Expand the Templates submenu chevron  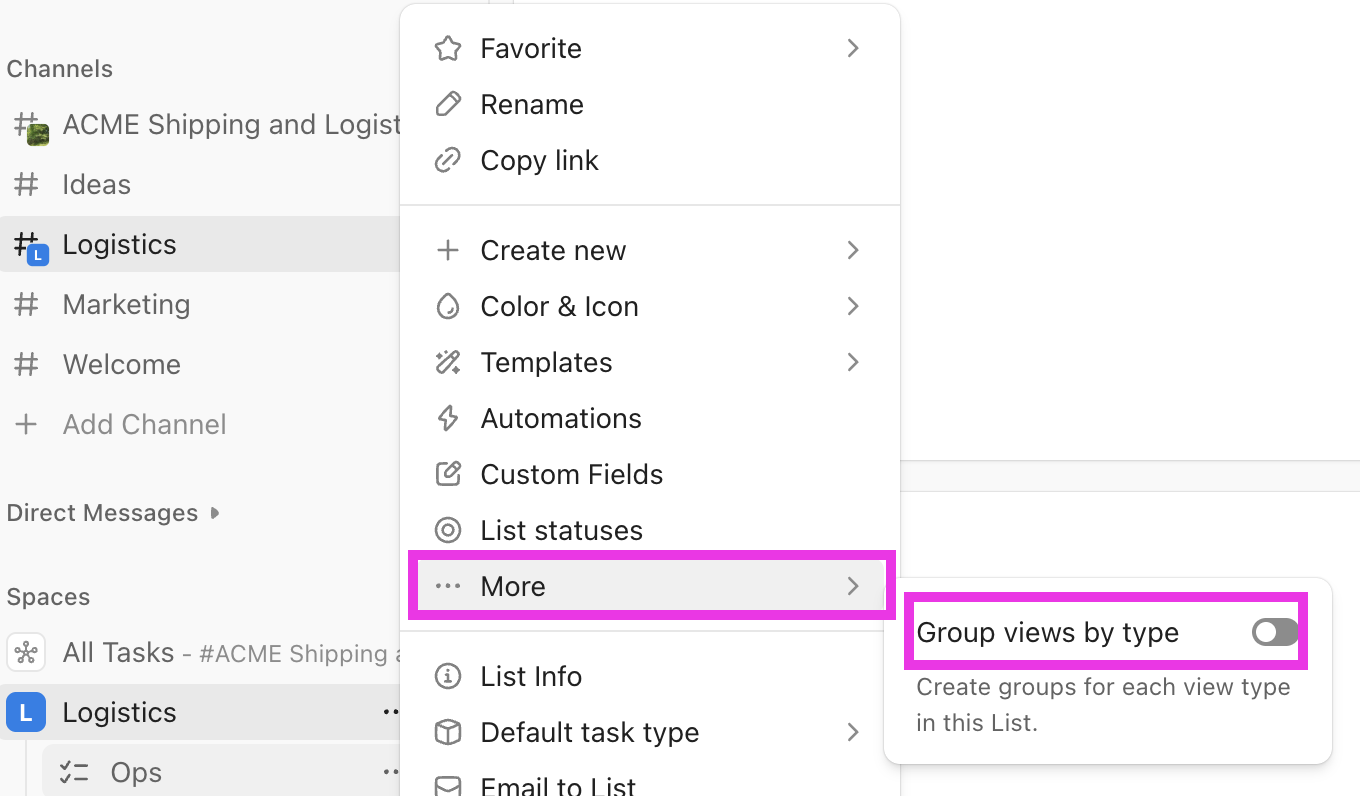pyautogui.click(x=853, y=362)
